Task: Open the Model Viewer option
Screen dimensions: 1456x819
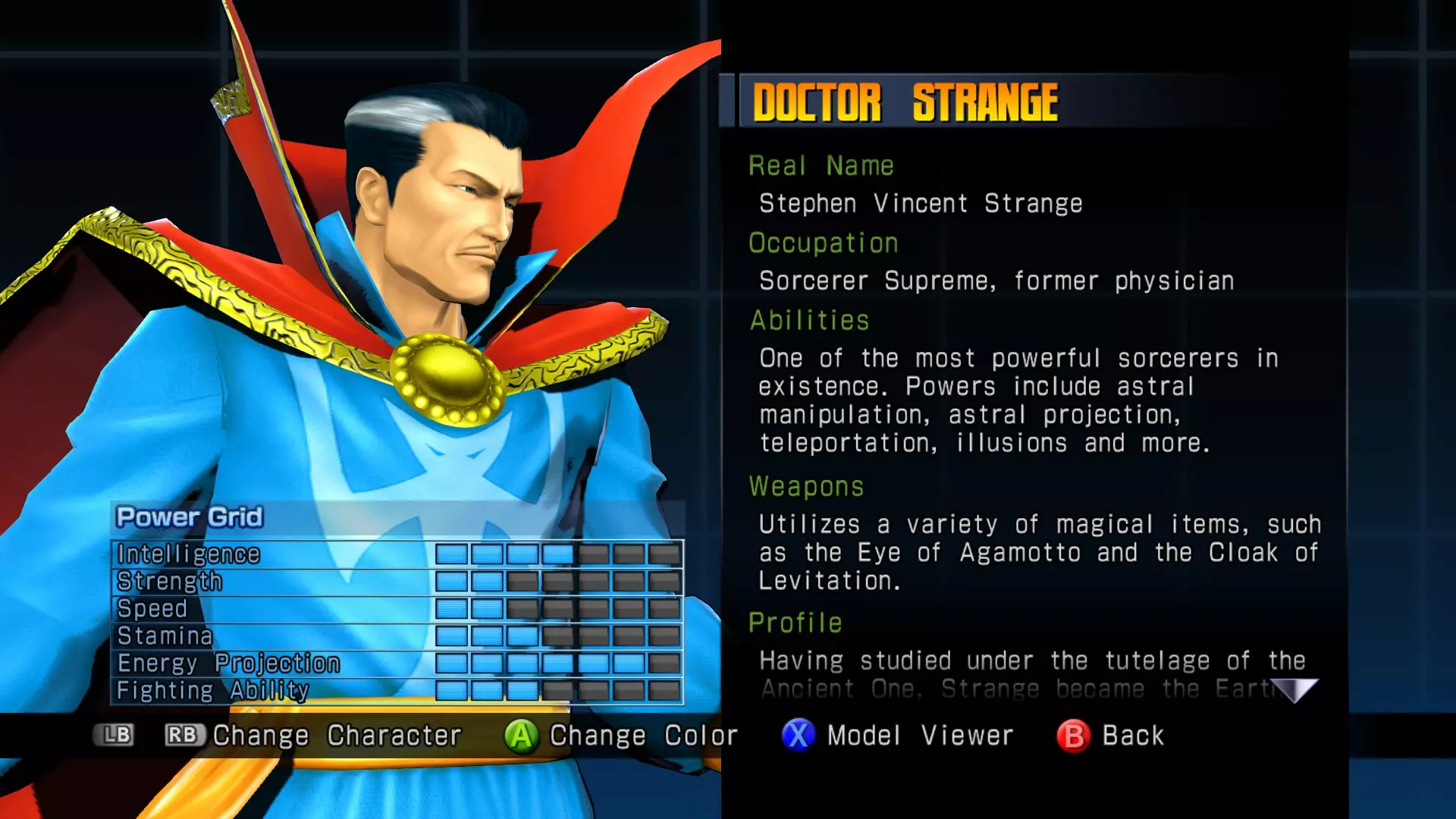Action: pyautogui.click(x=920, y=736)
